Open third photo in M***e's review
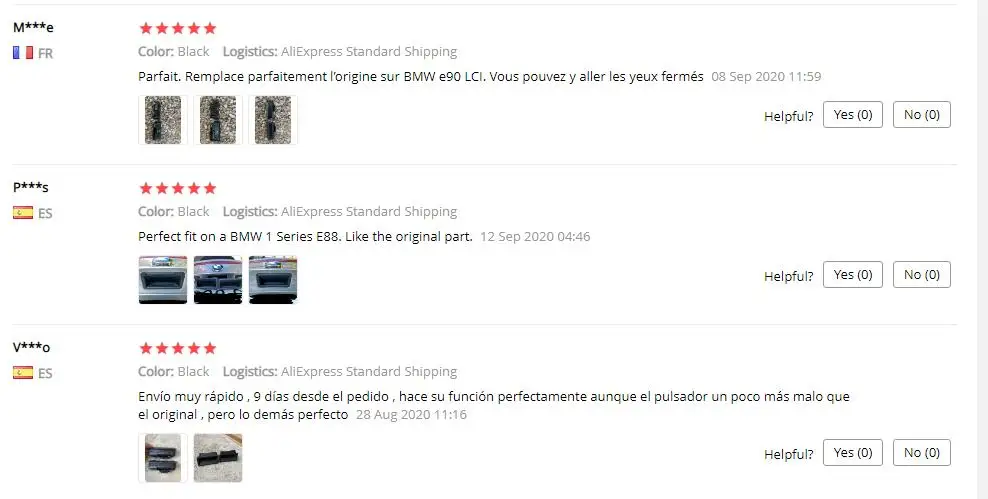988x499 pixels. [x=273, y=120]
